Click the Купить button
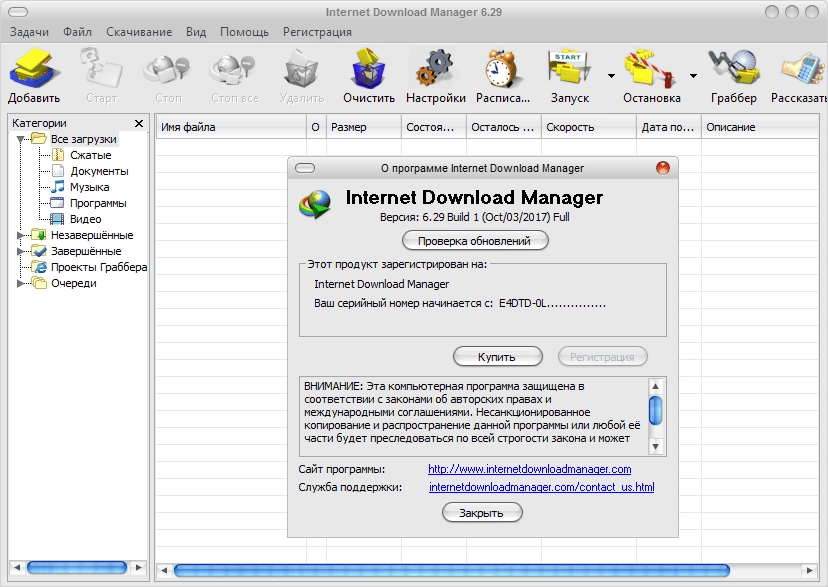This screenshot has height=587, width=828. tap(497, 357)
